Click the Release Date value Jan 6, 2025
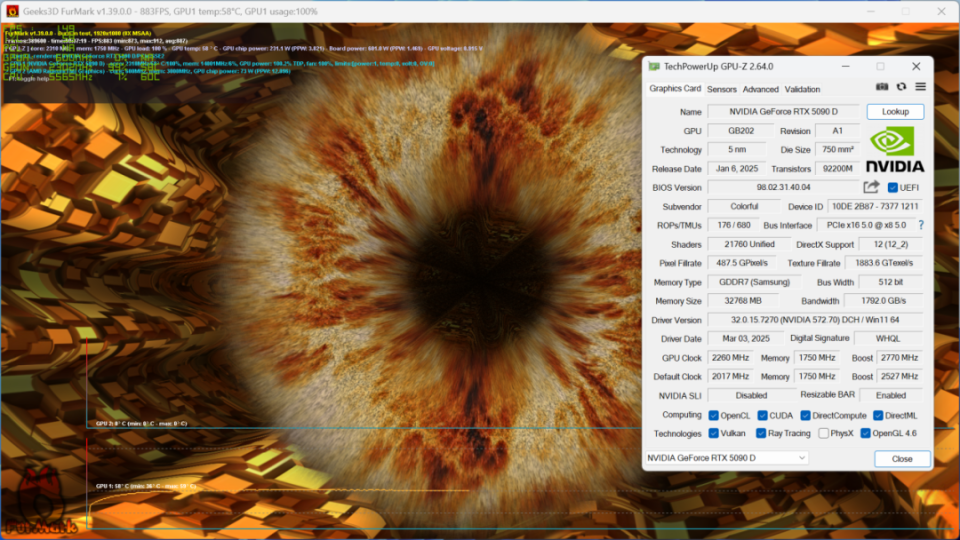Viewport: 960px width, 540px height. point(737,168)
